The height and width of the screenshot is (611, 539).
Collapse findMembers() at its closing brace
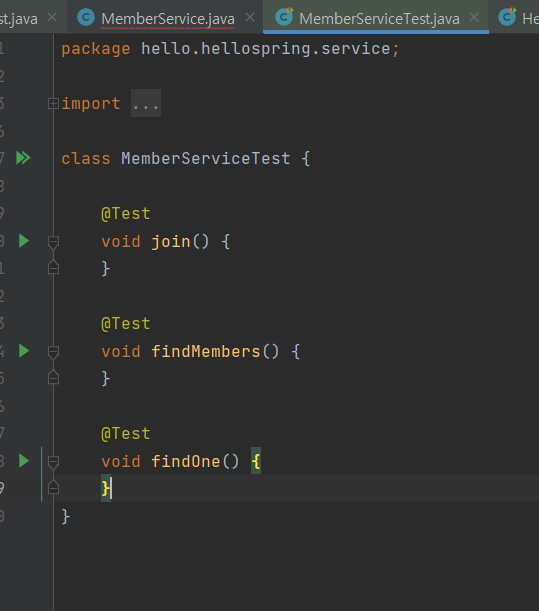[53, 377]
